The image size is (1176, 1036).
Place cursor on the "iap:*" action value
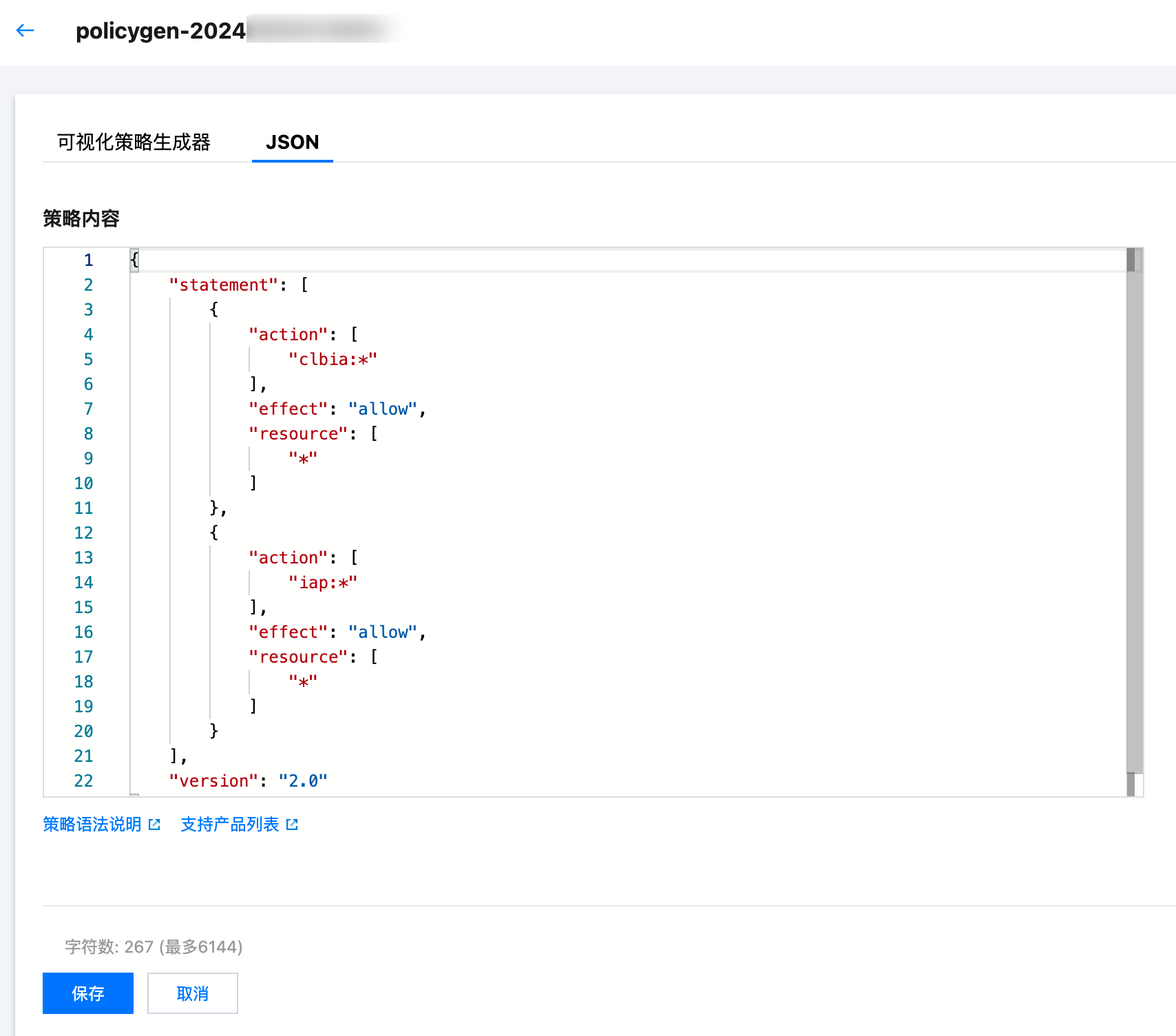tap(323, 583)
